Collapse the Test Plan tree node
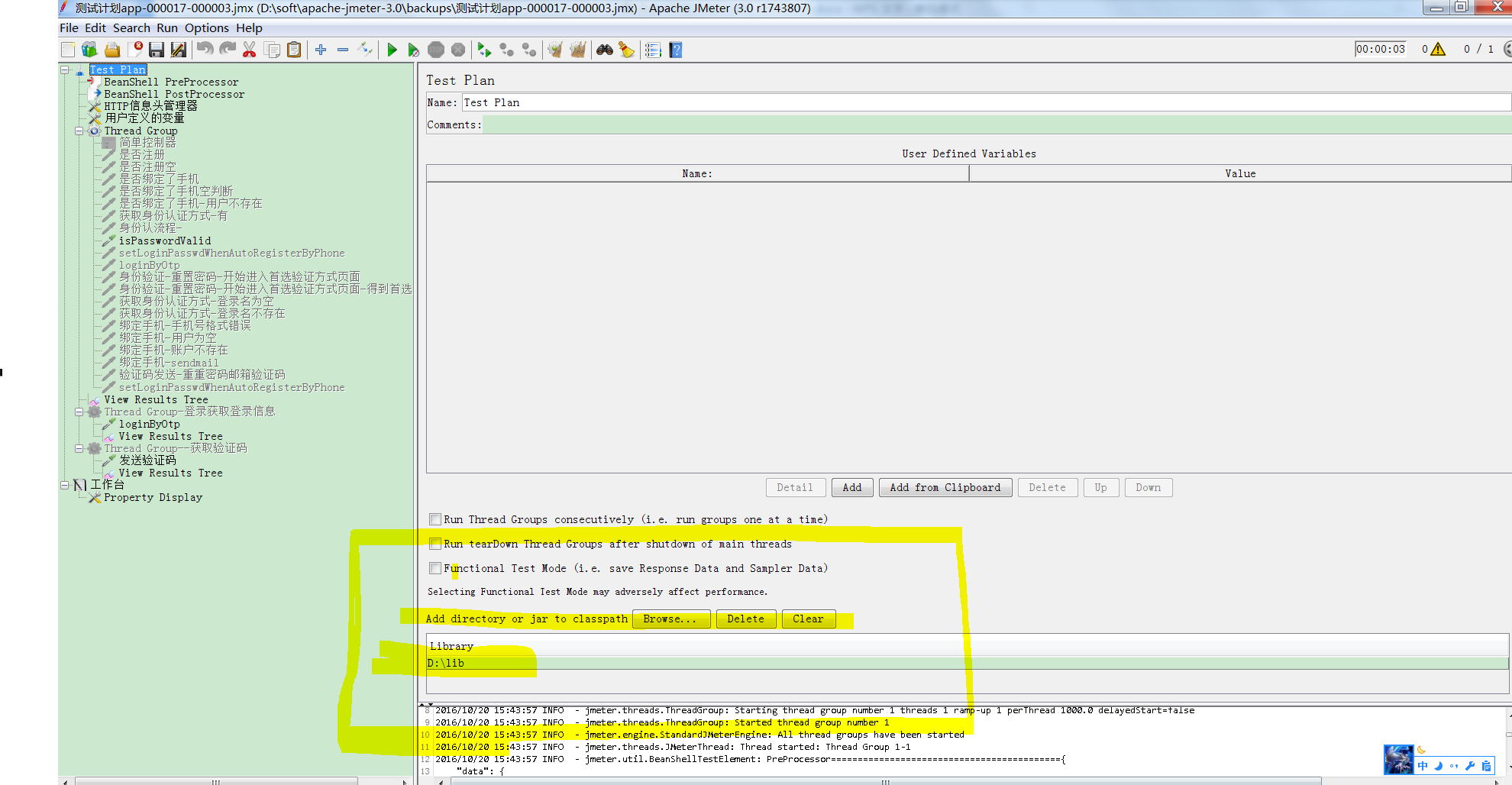Image resolution: width=1512 pixels, height=785 pixels. (65, 69)
